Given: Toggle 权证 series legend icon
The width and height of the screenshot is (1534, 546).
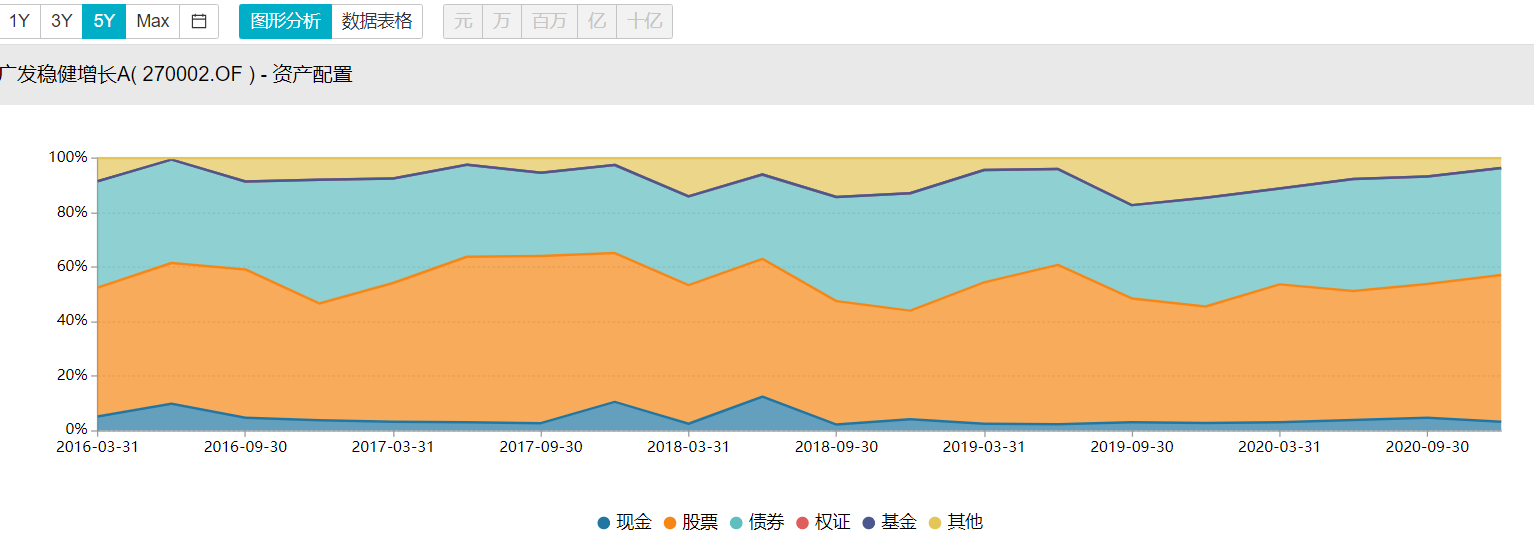Looking at the screenshot, I should pos(802,523).
